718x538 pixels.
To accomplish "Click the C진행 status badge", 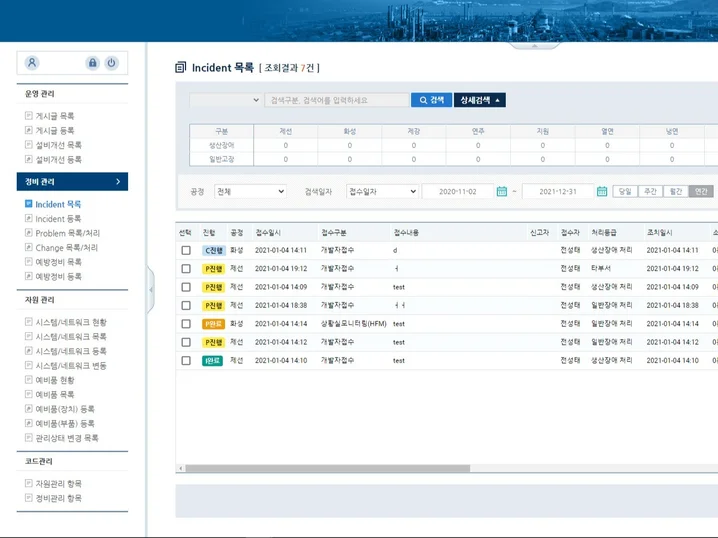I will tap(213, 250).
